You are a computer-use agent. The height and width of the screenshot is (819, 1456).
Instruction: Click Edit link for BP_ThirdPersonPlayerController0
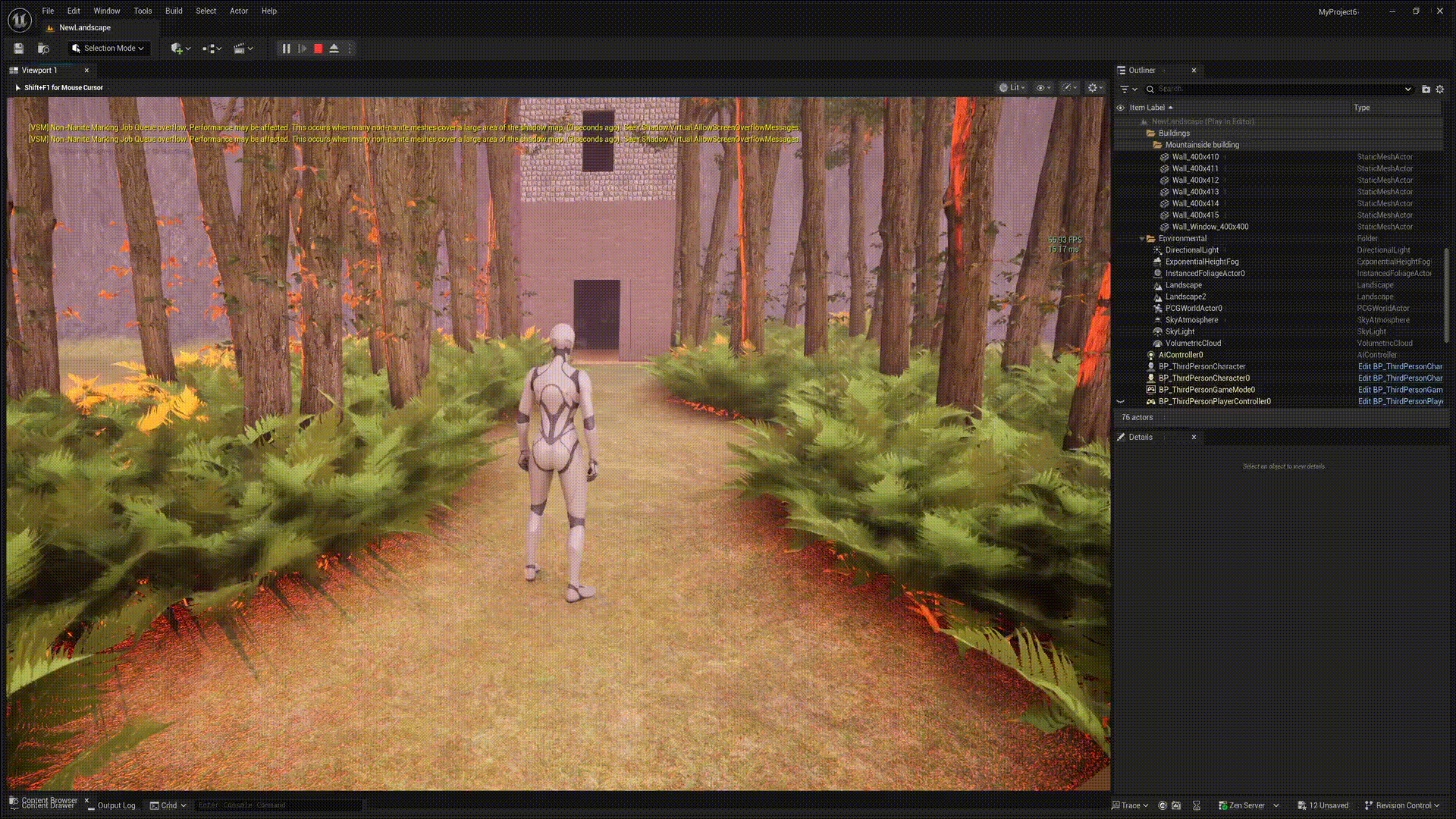(1400, 402)
